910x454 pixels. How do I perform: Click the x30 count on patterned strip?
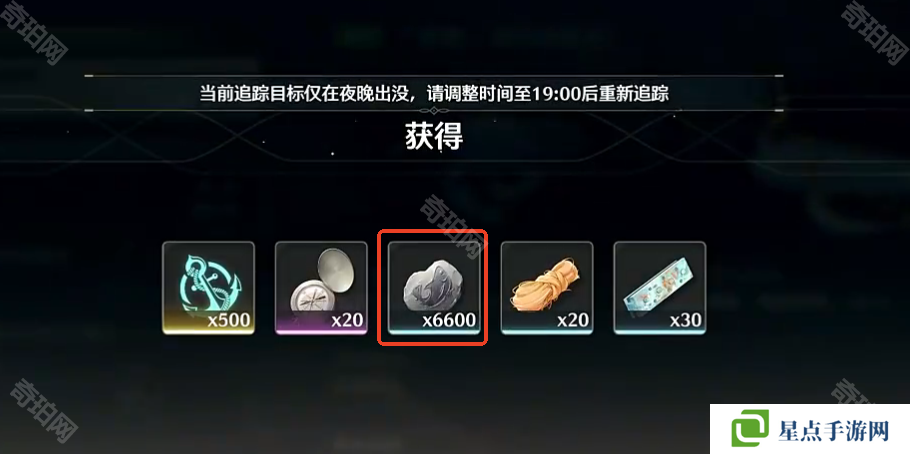pyautogui.click(x=685, y=320)
